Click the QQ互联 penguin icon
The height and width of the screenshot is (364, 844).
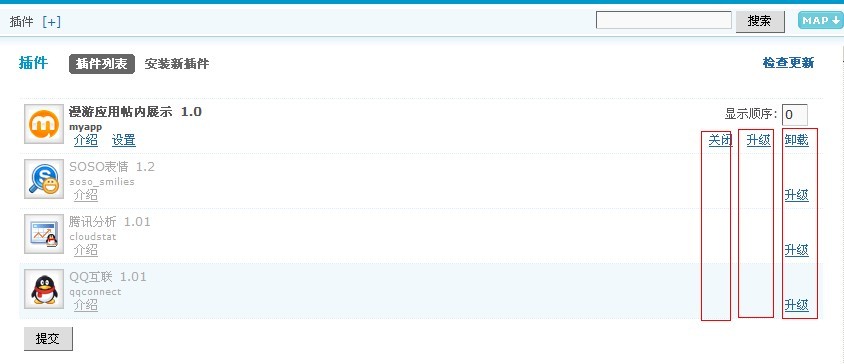coord(44,289)
